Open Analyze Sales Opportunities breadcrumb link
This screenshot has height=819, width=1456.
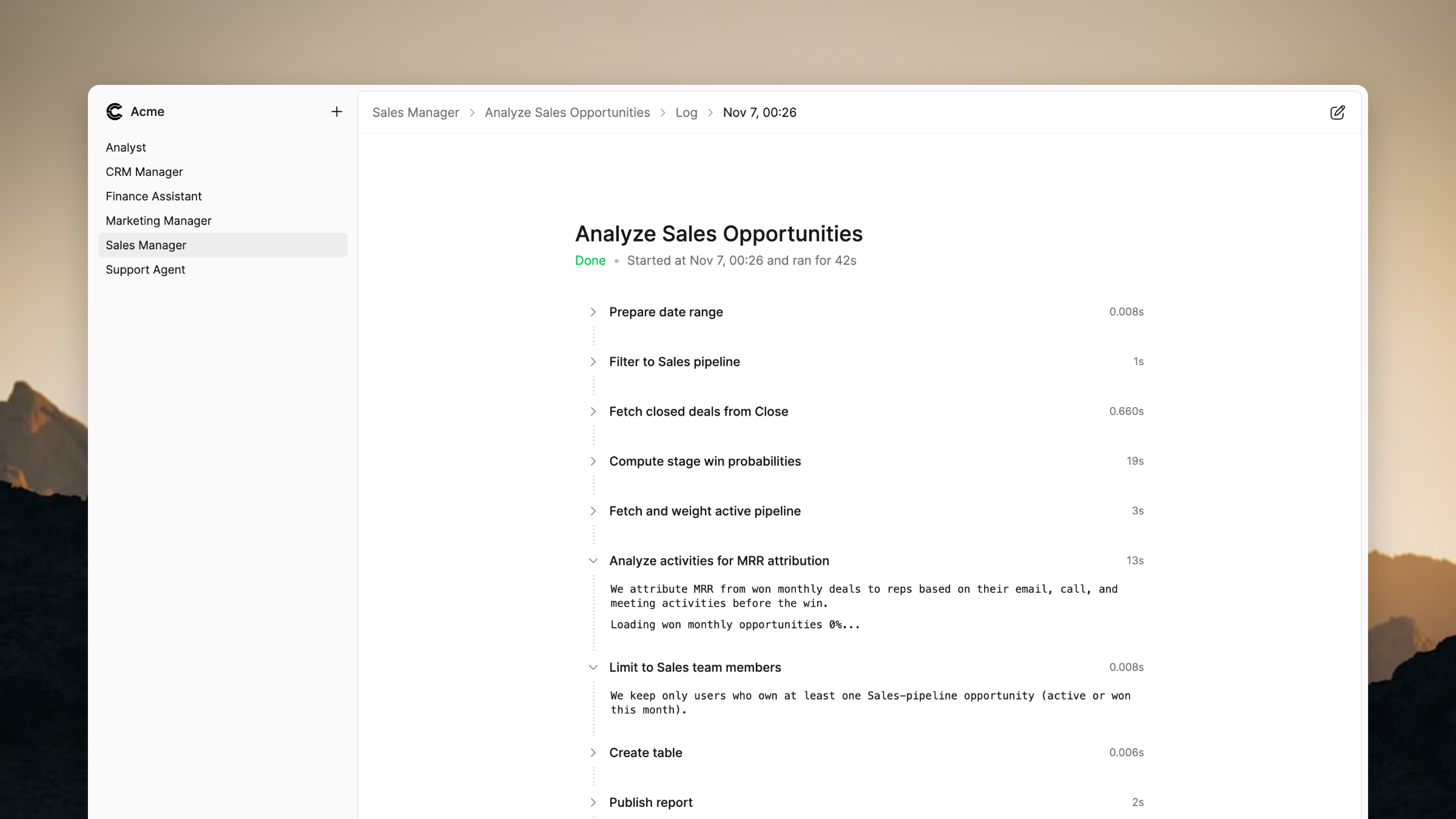point(567,113)
